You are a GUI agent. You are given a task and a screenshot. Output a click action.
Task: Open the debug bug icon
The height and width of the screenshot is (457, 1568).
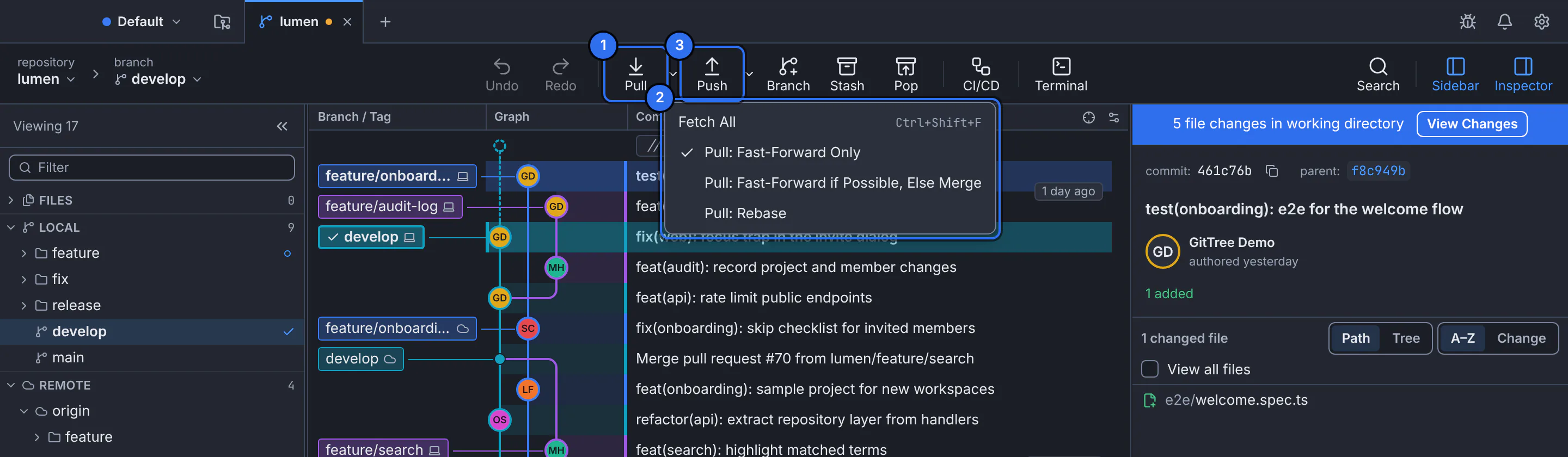click(x=1467, y=22)
